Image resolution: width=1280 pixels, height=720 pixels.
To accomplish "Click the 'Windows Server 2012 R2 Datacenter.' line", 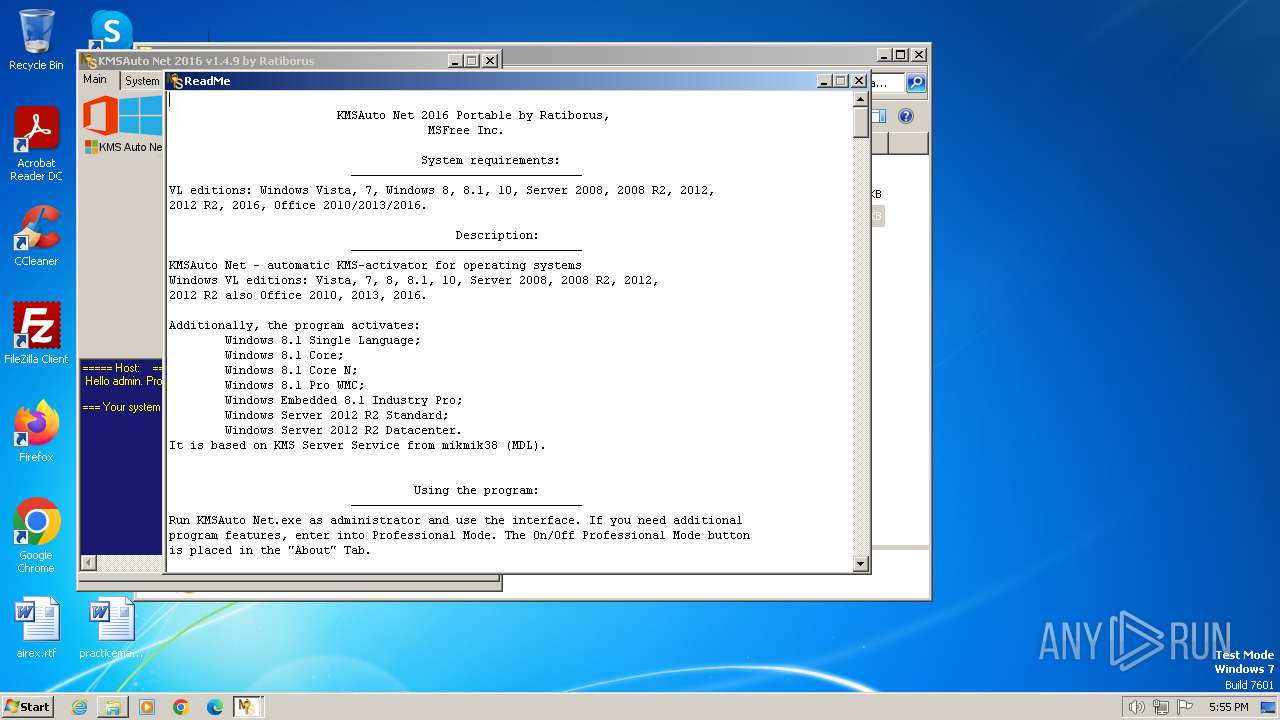I will 343,430.
